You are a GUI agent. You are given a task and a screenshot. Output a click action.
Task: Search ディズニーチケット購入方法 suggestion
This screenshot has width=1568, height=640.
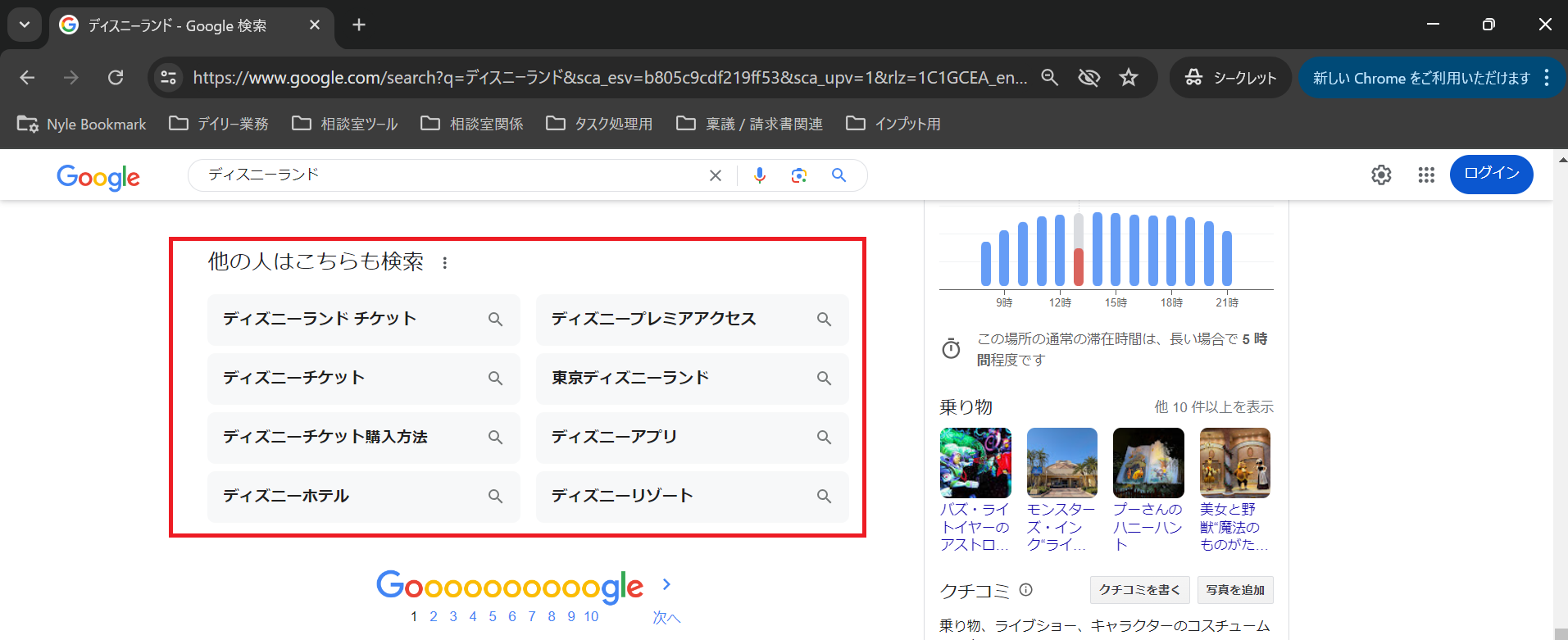click(x=364, y=438)
